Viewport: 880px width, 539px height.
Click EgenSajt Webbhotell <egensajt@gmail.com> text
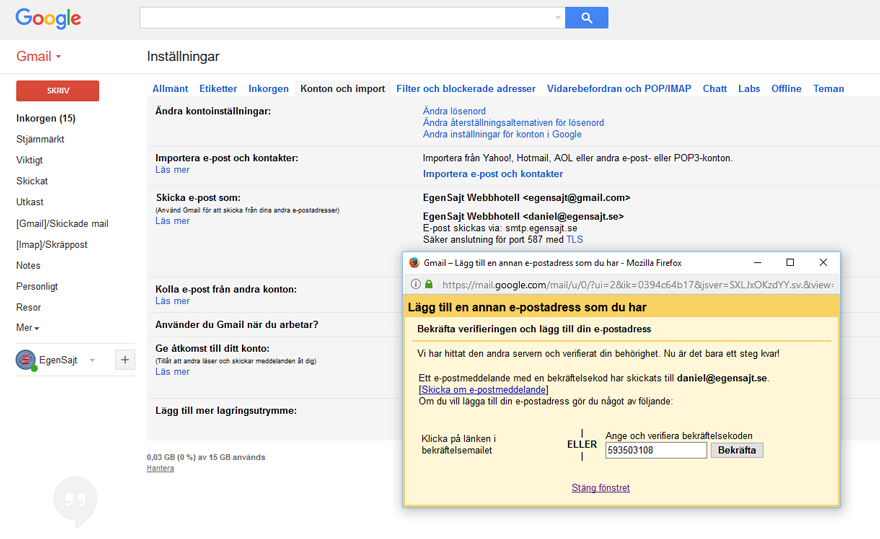point(526,198)
